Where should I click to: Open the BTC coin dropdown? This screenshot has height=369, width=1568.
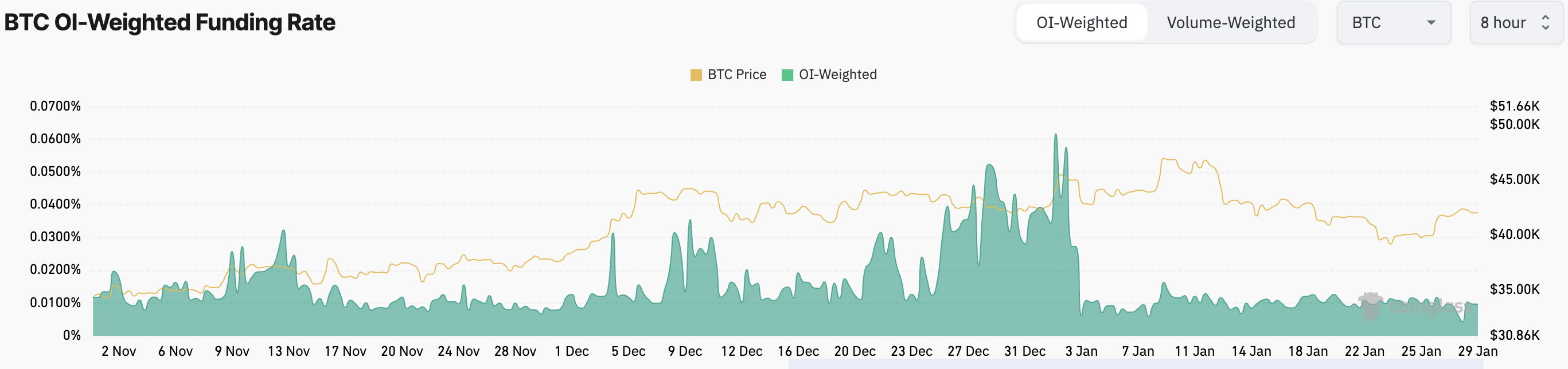(x=1393, y=22)
